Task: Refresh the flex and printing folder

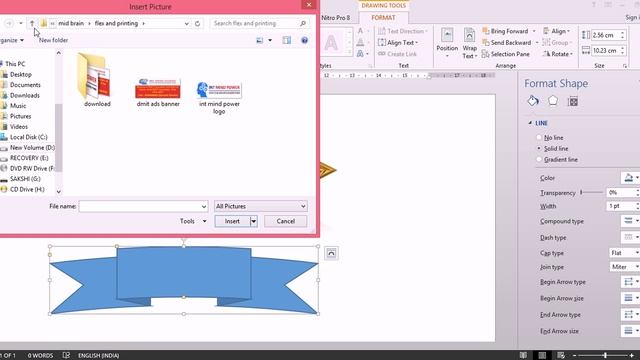Action: 198,24
